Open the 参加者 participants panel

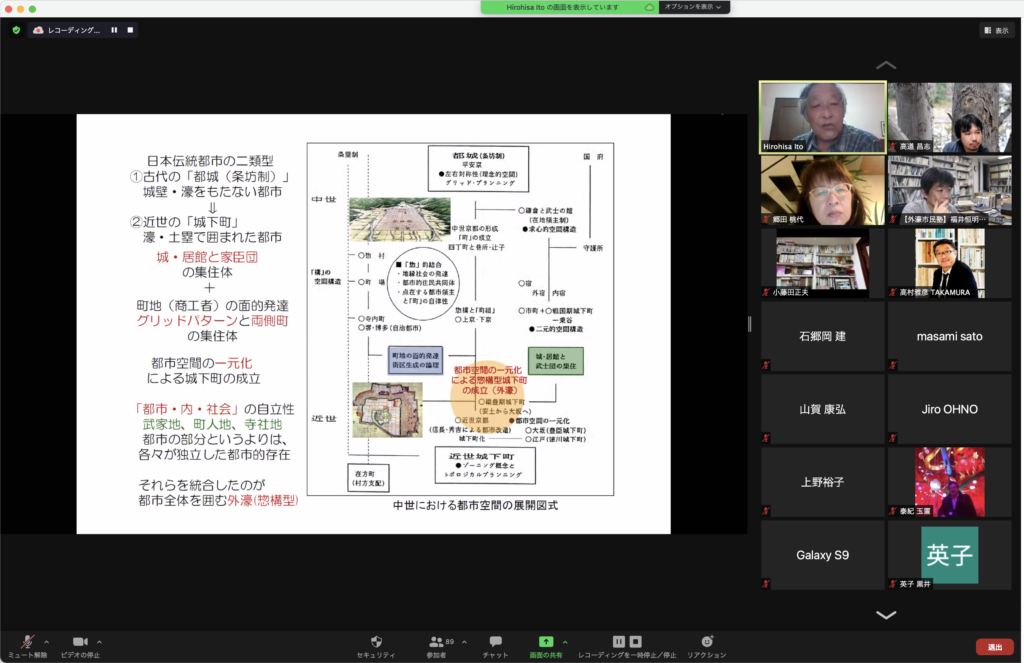coord(436,642)
